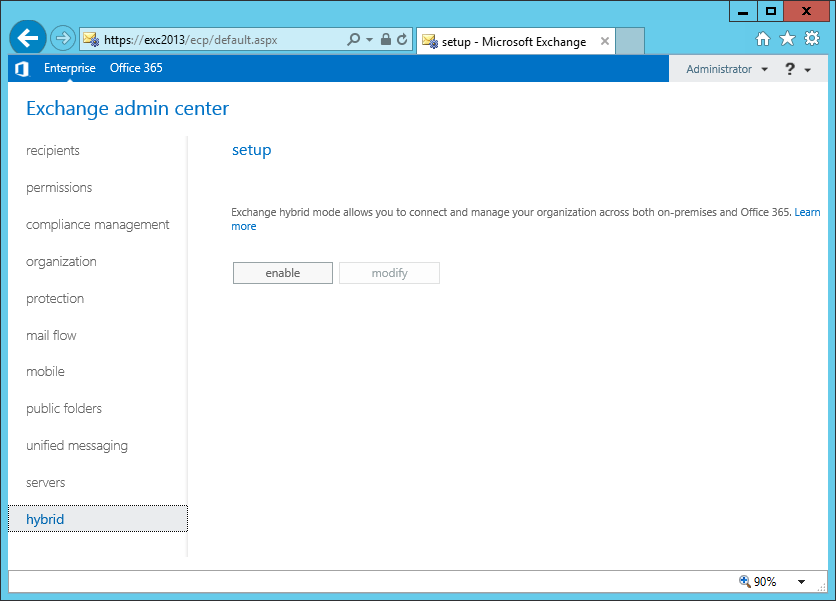836x601 pixels.
Task: Open public folders section
Action: [64, 408]
